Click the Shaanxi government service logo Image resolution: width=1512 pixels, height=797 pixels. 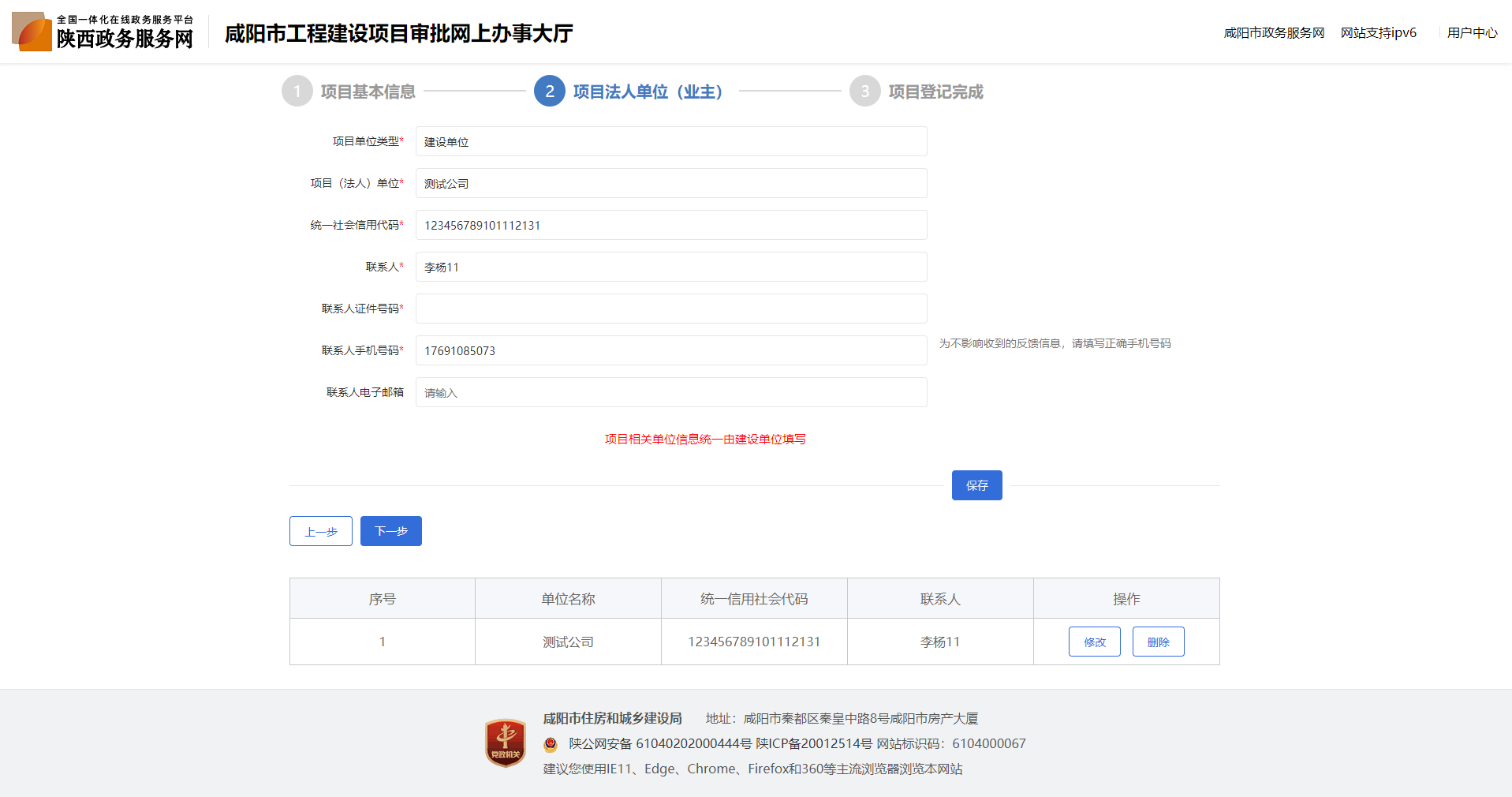point(103,32)
